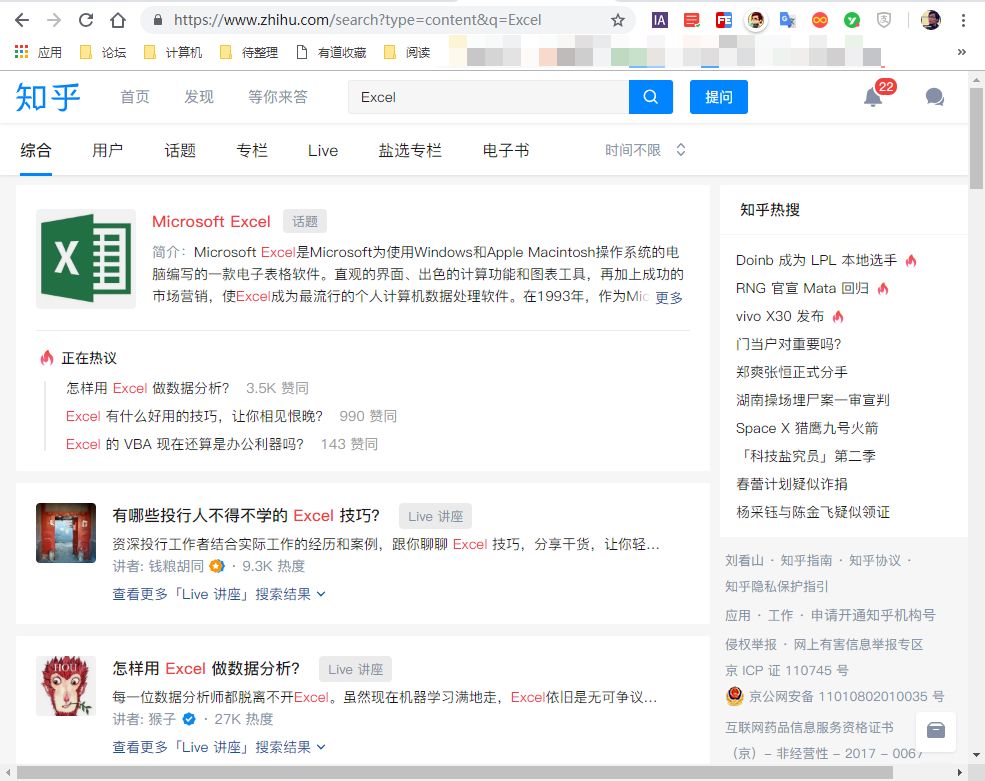Open Live 有哪些投行人不得不学的 Excel 技巧
Image resolution: width=985 pixels, height=781 pixels.
246,515
